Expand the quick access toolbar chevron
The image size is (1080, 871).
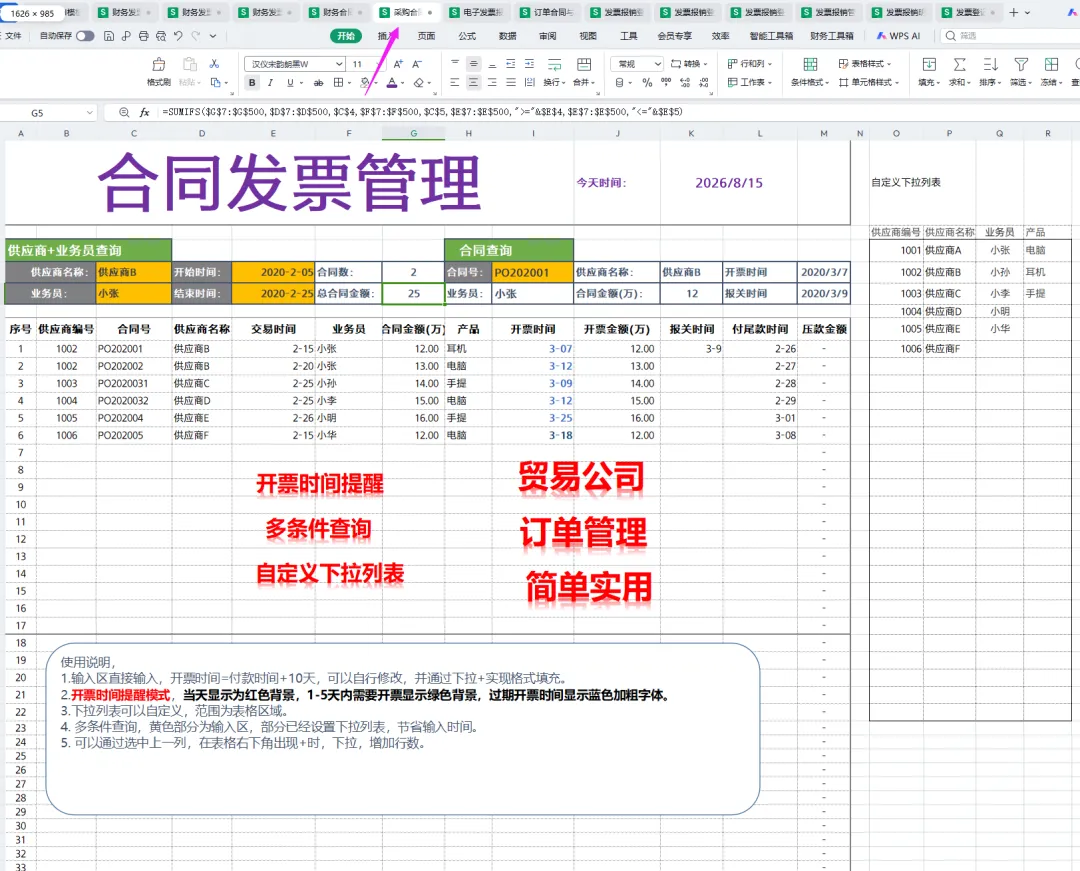click(213, 36)
